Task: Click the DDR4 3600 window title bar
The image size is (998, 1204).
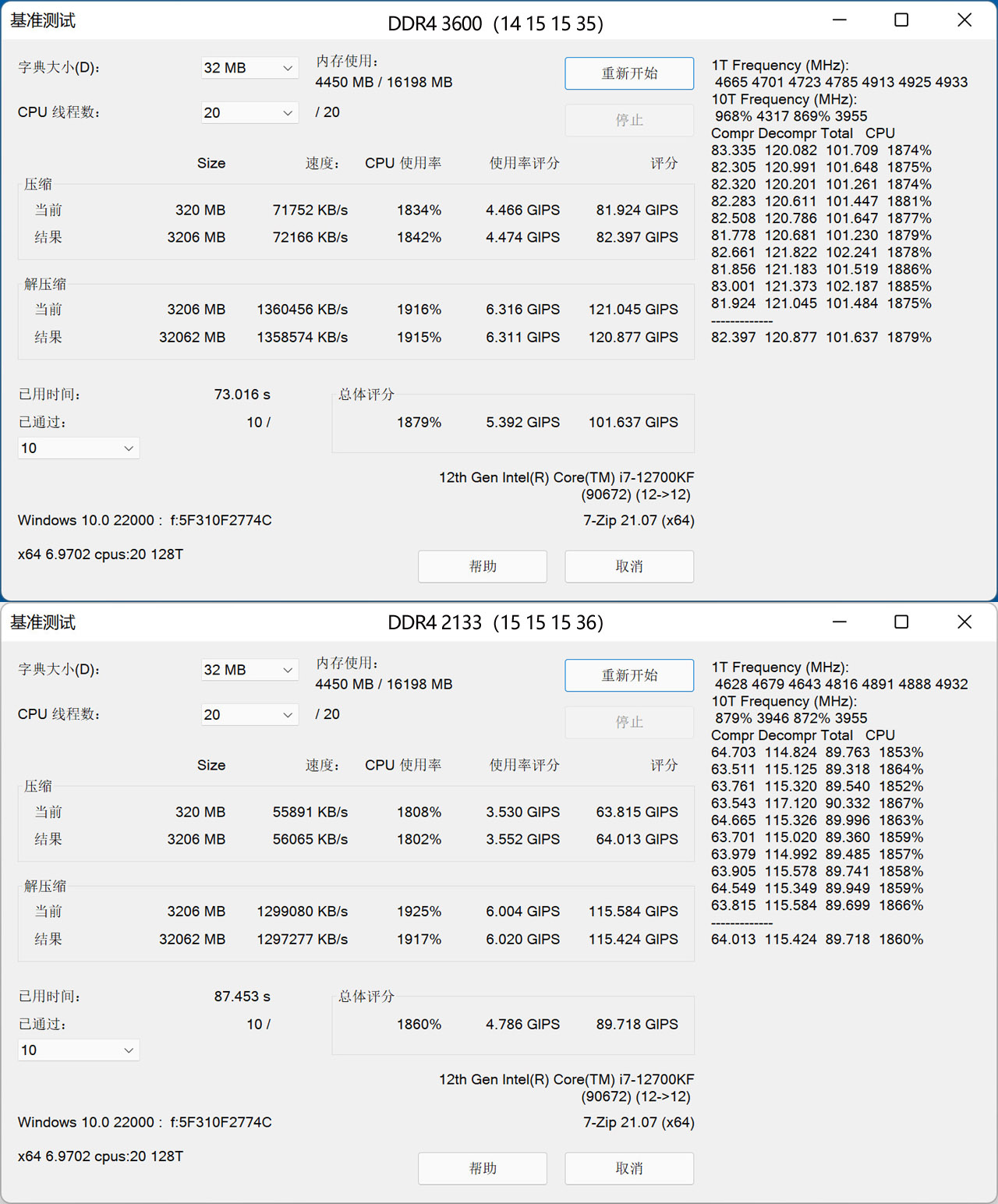Action: coord(496,19)
